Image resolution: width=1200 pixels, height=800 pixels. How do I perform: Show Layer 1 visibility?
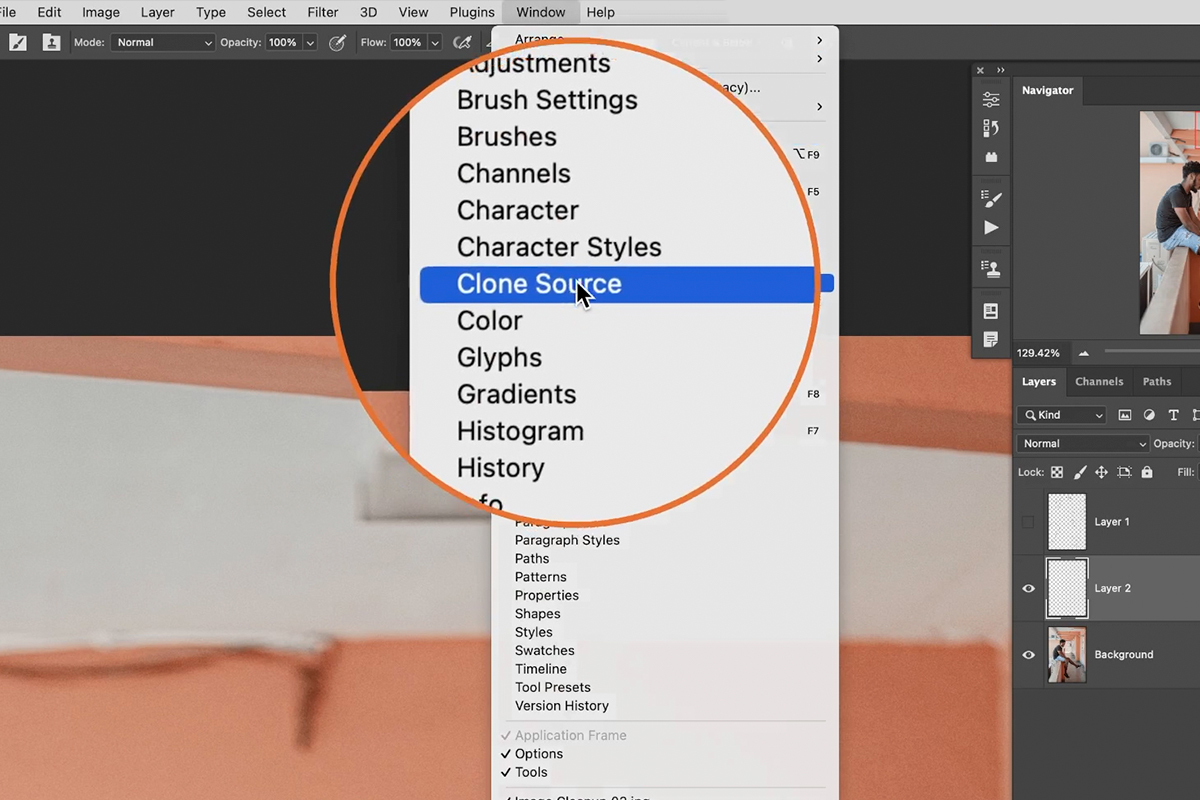coord(1028,521)
